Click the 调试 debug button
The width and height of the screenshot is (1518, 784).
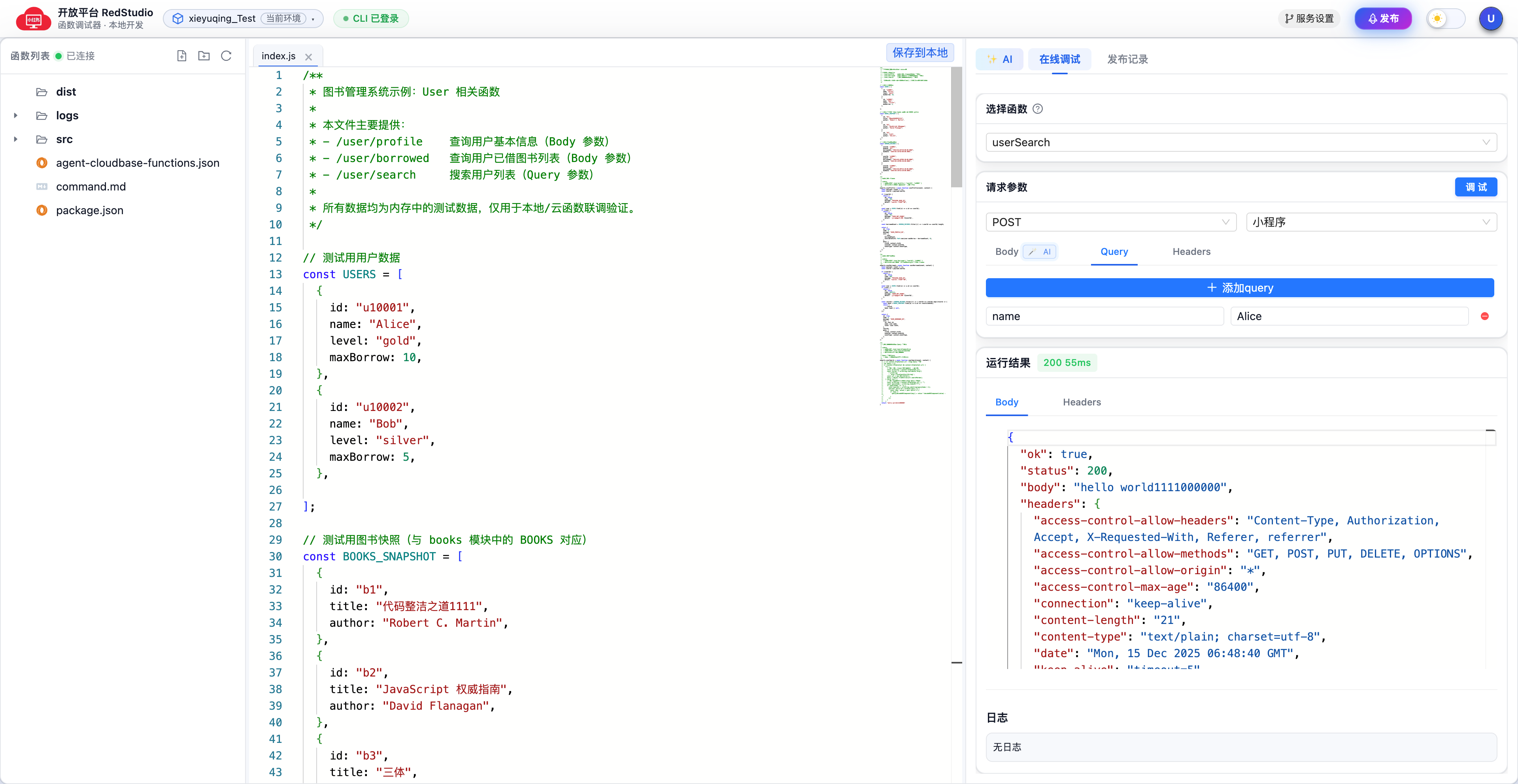click(x=1475, y=187)
